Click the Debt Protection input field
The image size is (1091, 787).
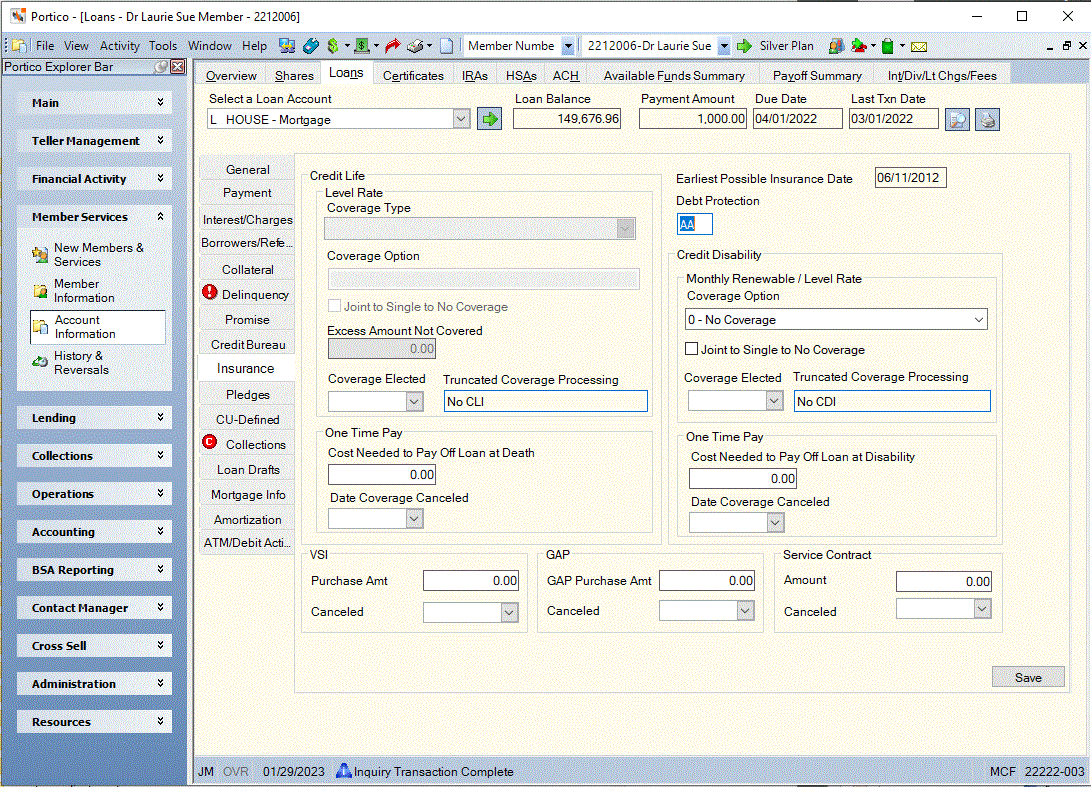pyautogui.click(x=694, y=224)
